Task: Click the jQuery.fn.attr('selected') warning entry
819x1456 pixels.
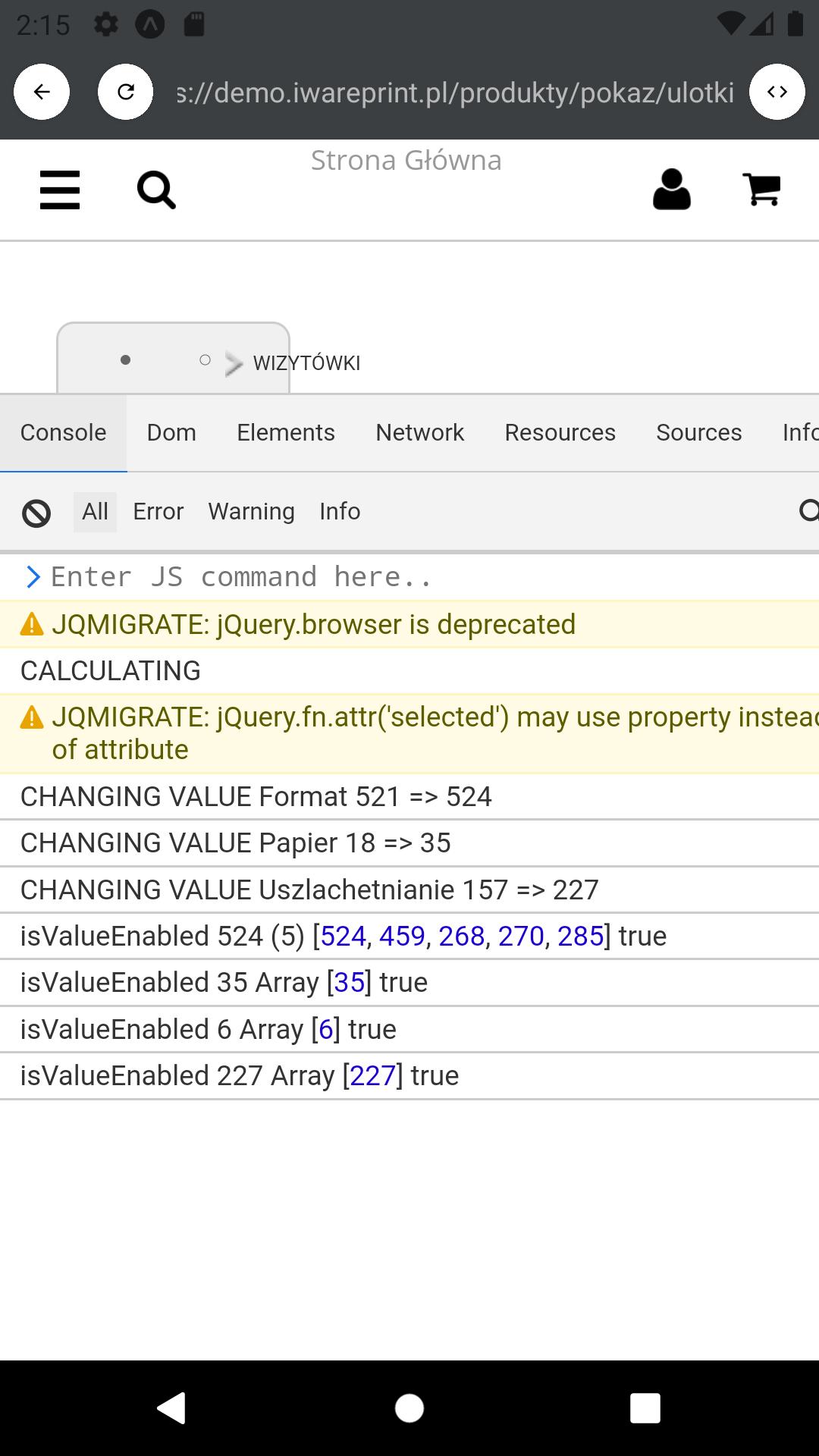Action: pos(409,733)
